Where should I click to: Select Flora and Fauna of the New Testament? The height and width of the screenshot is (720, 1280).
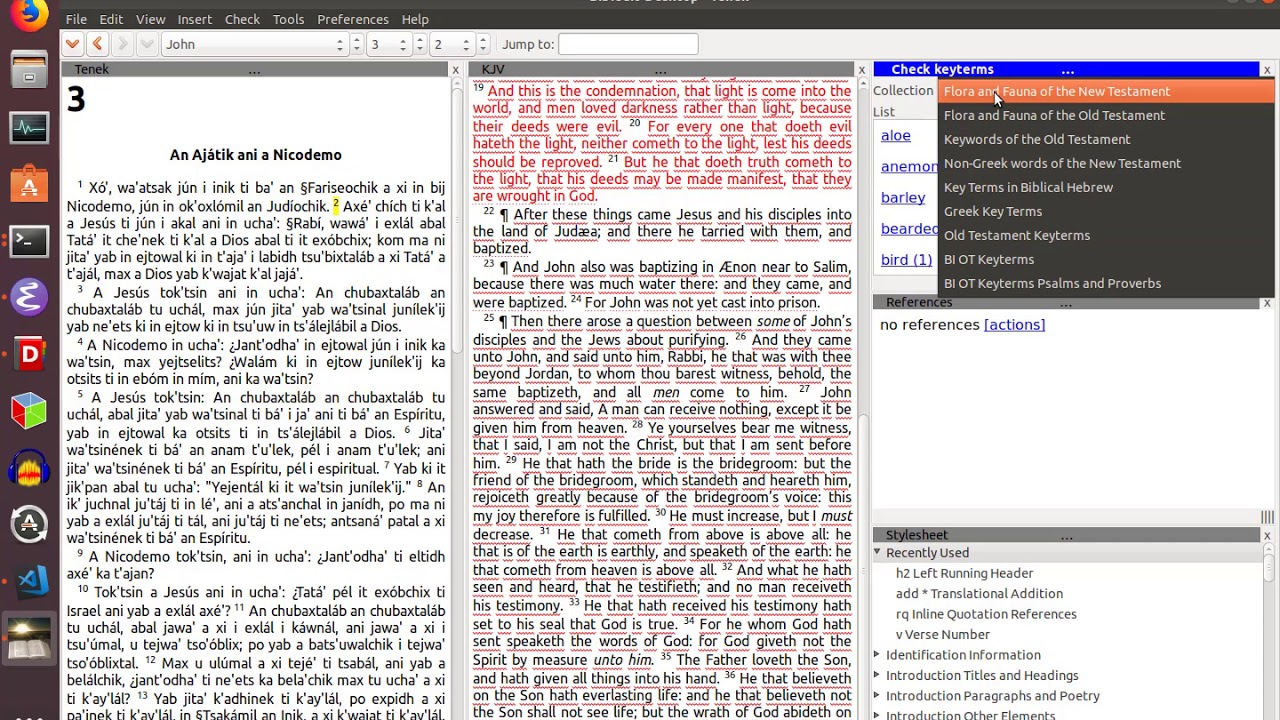click(x=1106, y=91)
